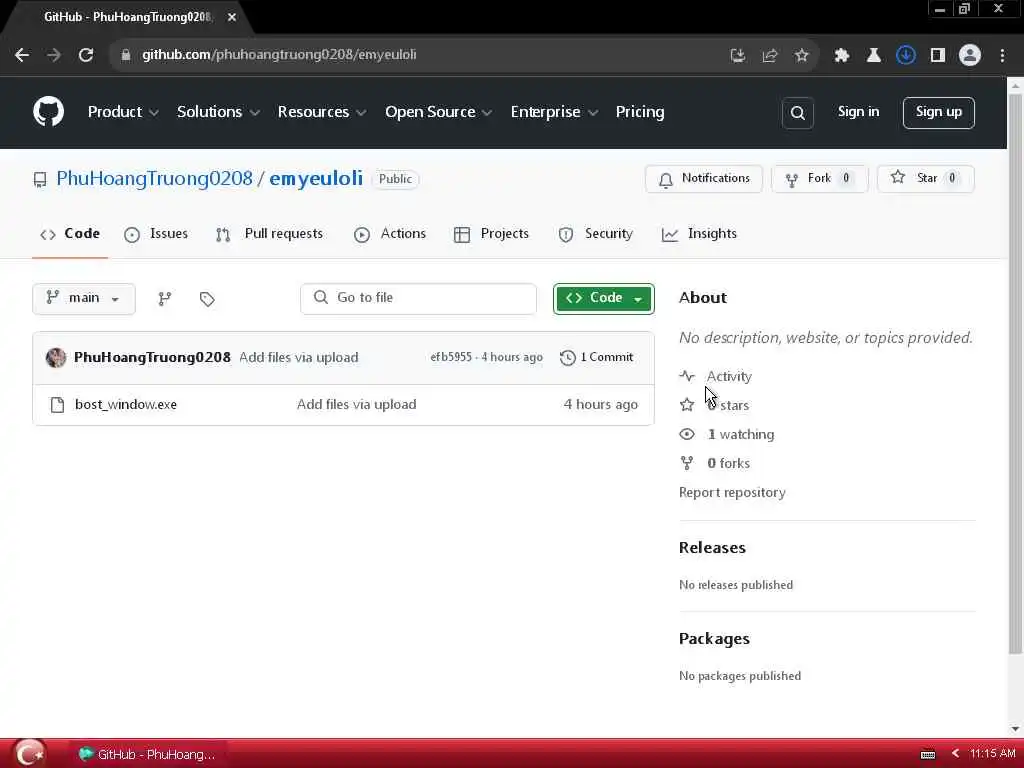Switch to the Issues tab

[156, 234]
